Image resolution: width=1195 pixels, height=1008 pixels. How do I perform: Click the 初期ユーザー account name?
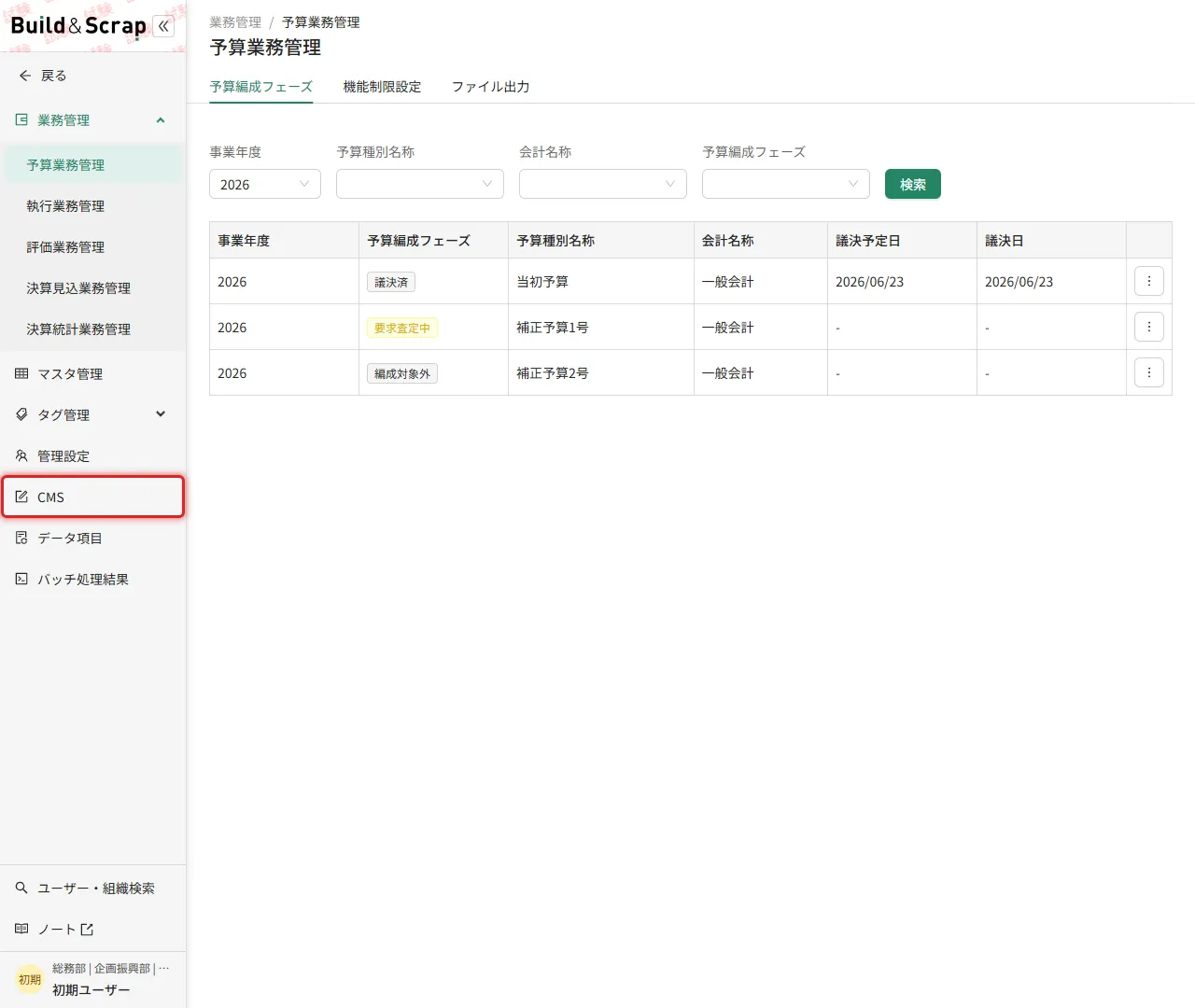point(91,990)
